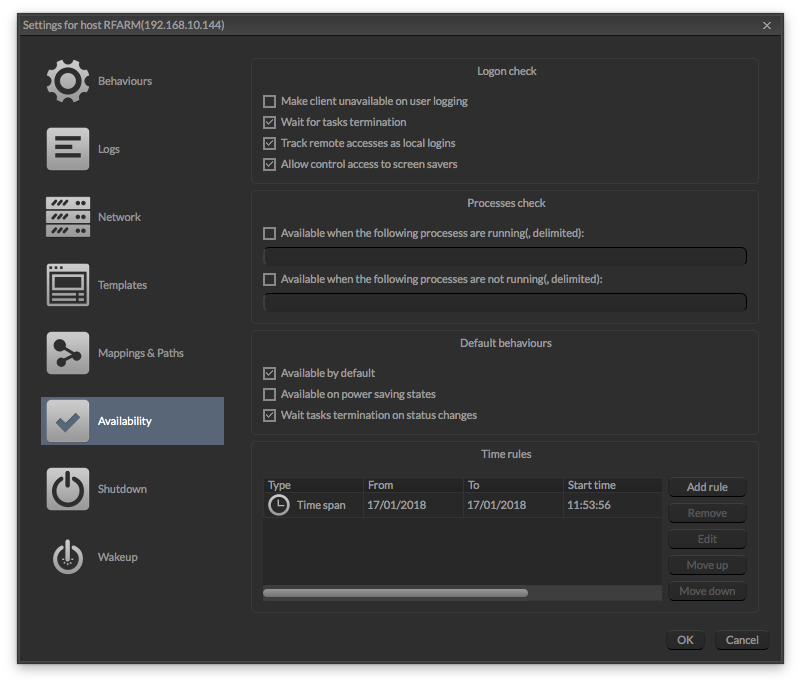Select the Shutdown power icon

68,489
